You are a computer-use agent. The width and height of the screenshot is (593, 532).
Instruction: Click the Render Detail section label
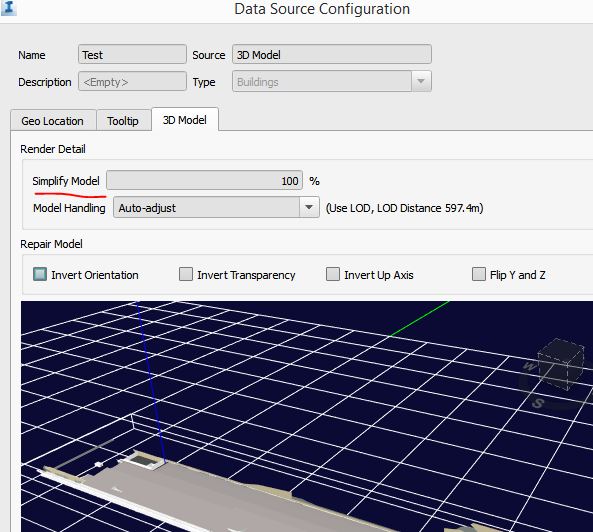click(53, 149)
